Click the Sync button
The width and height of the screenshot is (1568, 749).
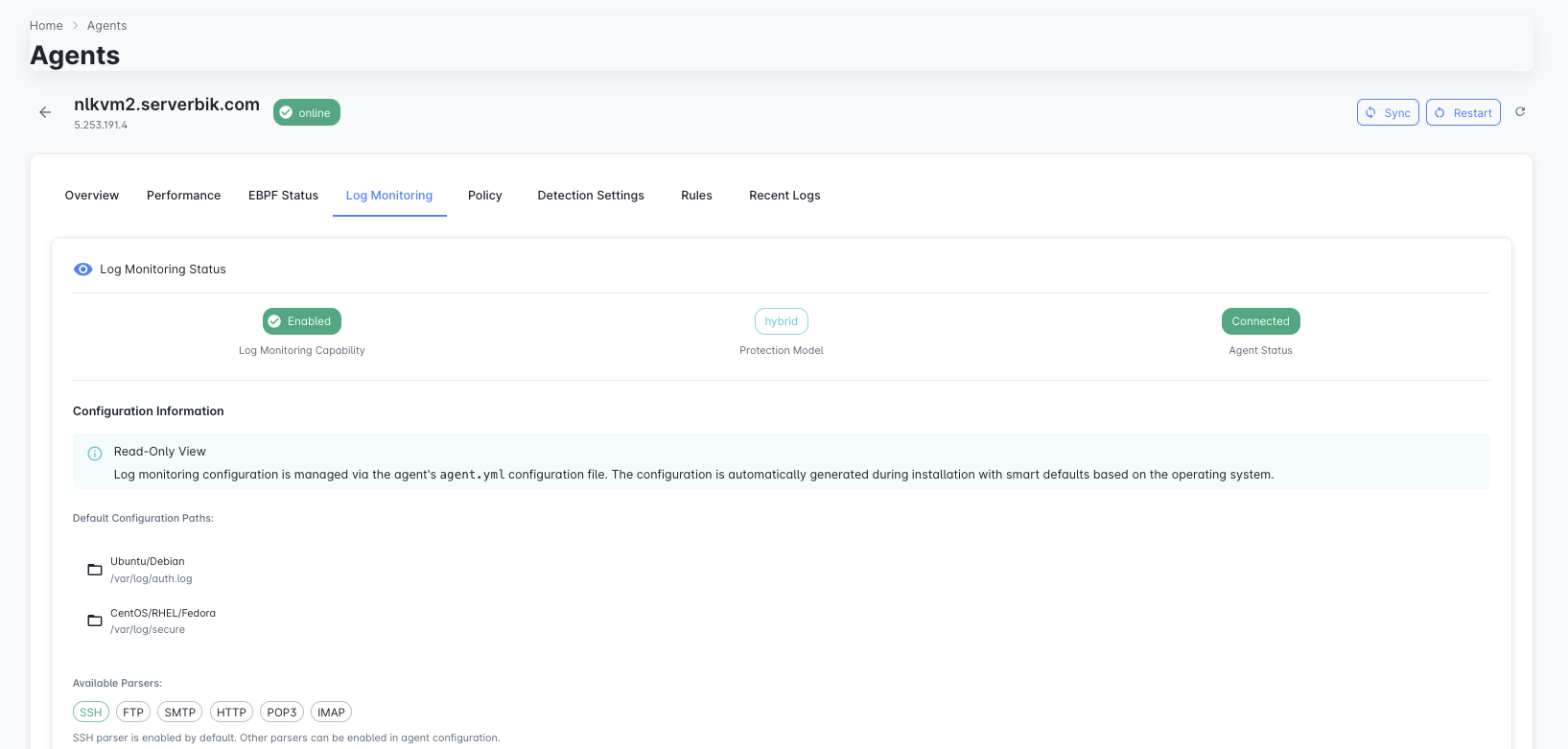1388,112
